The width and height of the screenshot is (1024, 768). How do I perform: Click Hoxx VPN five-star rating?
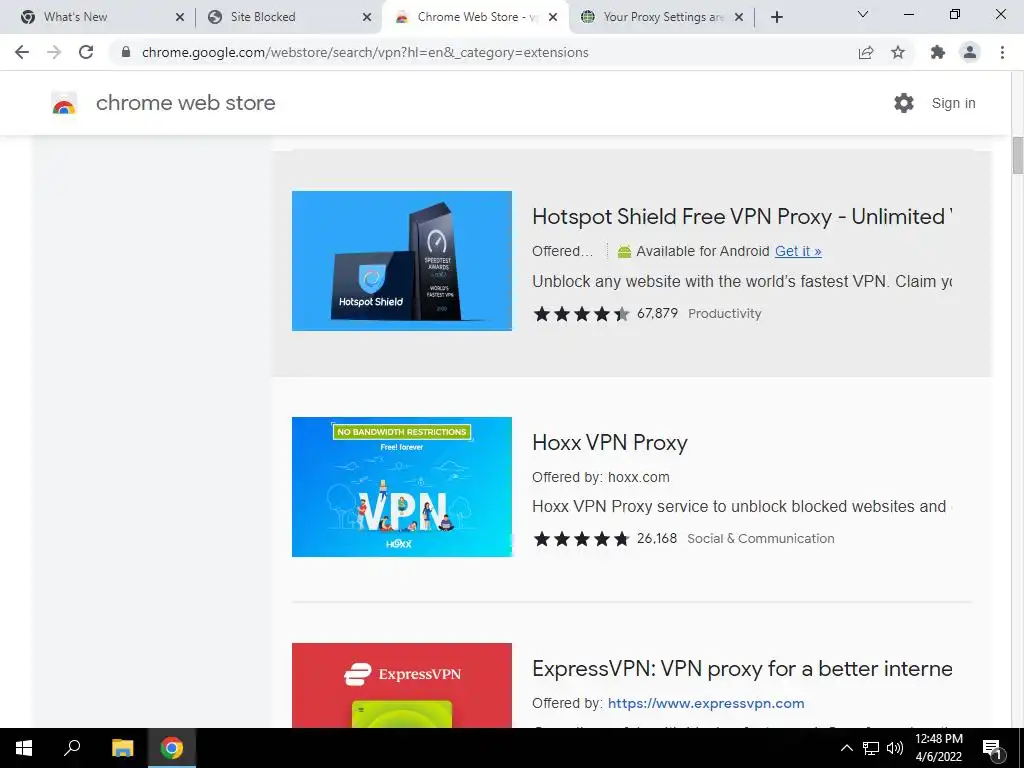(581, 539)
